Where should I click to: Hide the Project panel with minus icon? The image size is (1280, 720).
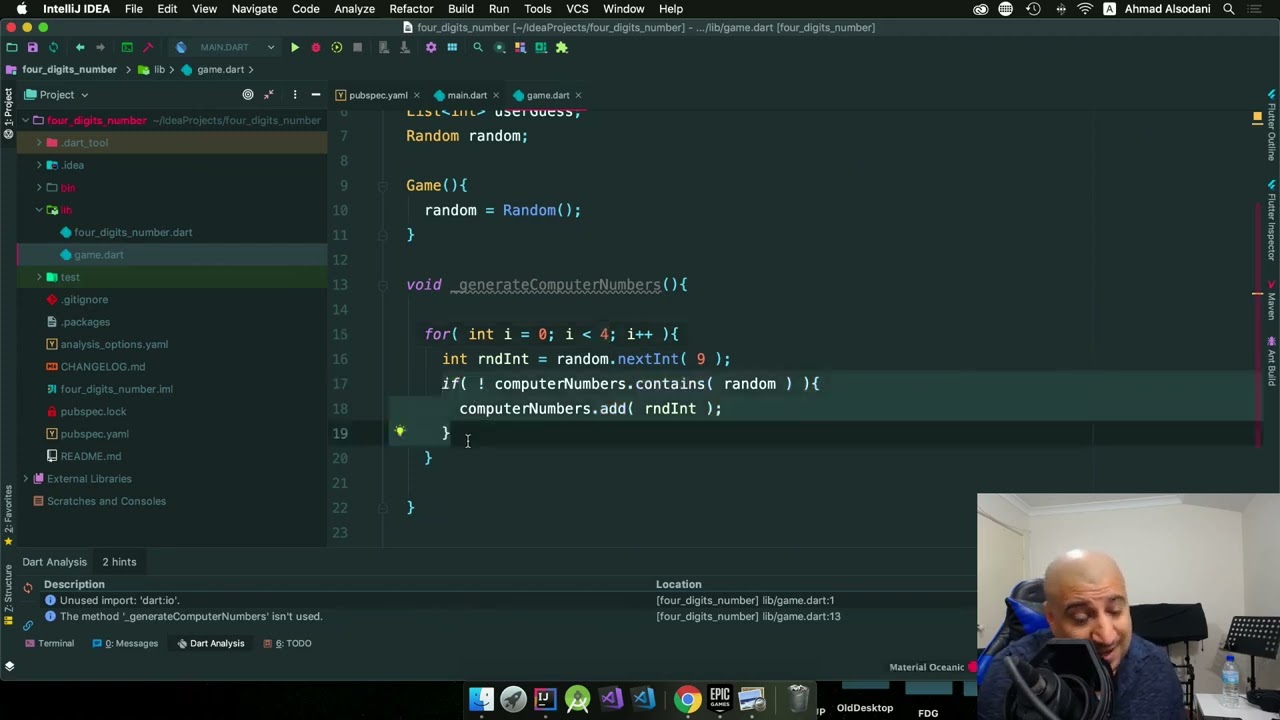(x=315, y=95)
